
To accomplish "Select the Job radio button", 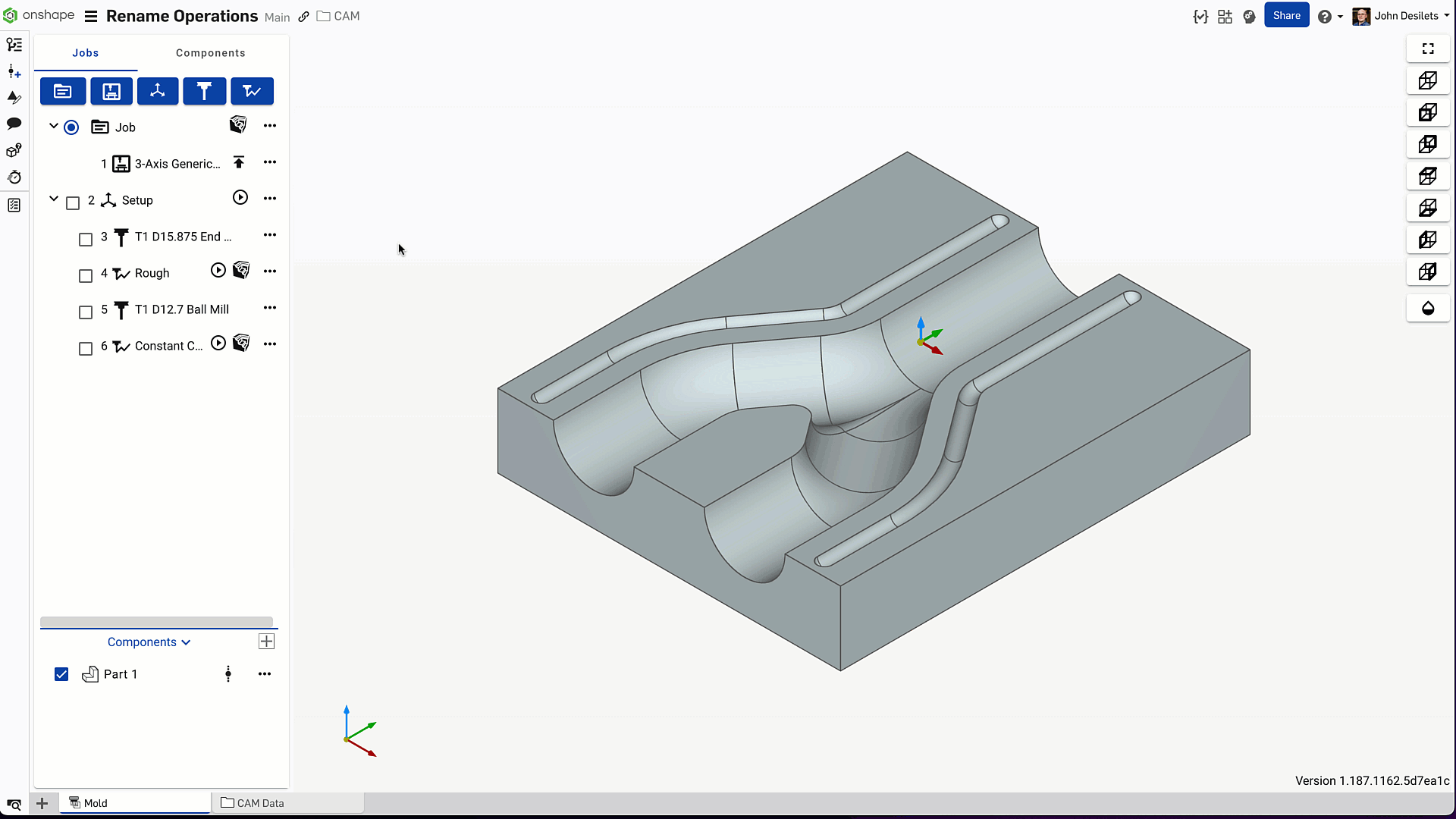I will (71, 127).
